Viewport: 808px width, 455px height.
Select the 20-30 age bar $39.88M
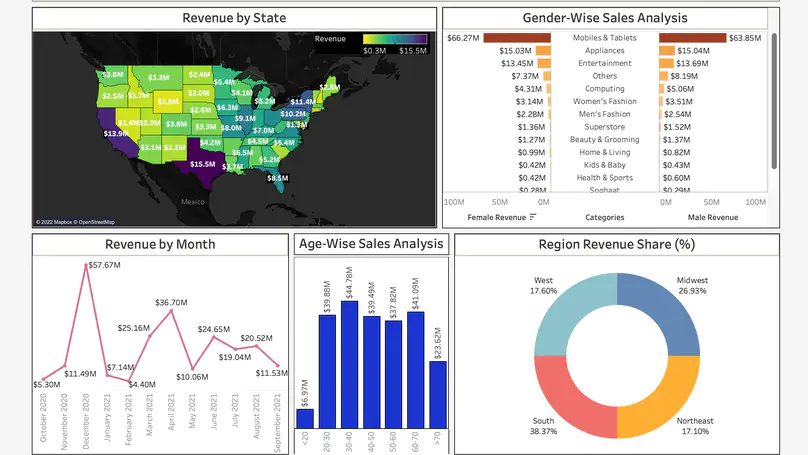327,372
